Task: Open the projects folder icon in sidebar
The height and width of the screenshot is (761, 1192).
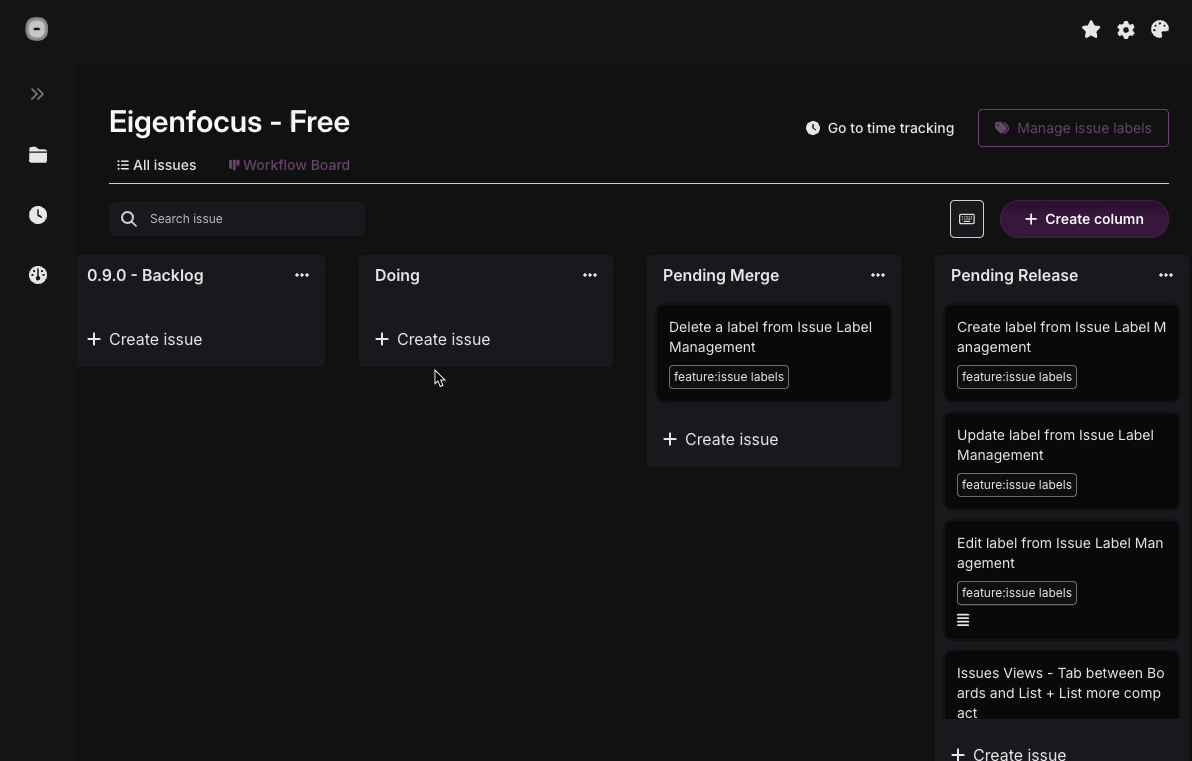Action: 37,155
